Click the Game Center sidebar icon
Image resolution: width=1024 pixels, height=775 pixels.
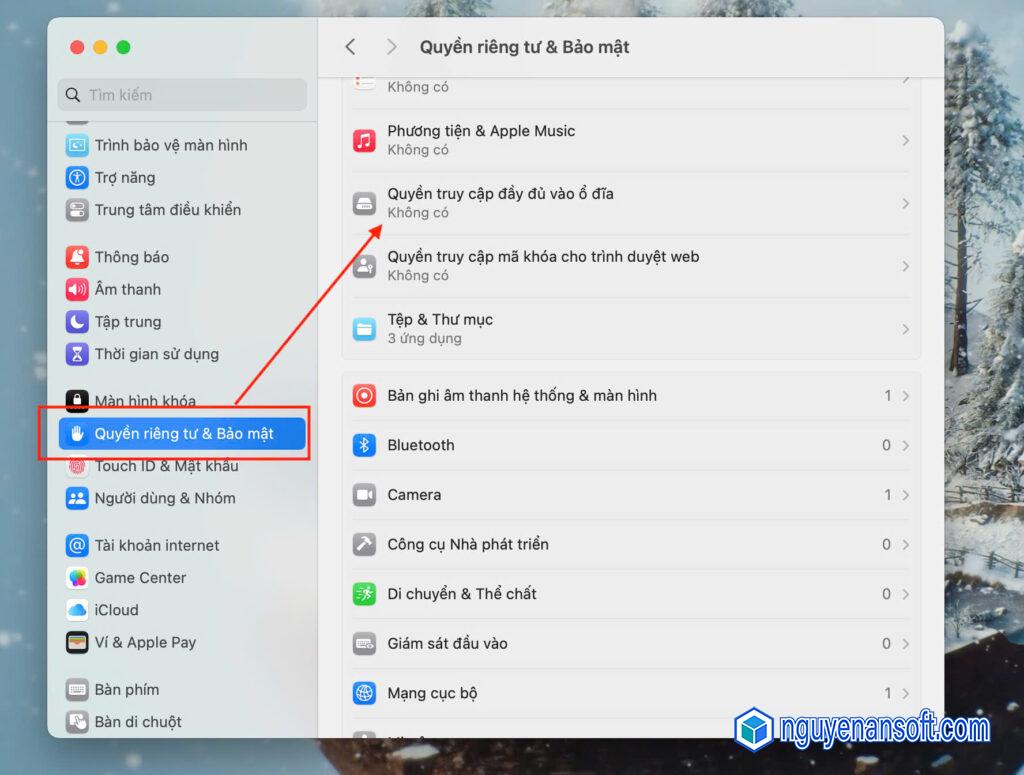tap(77, 578)
